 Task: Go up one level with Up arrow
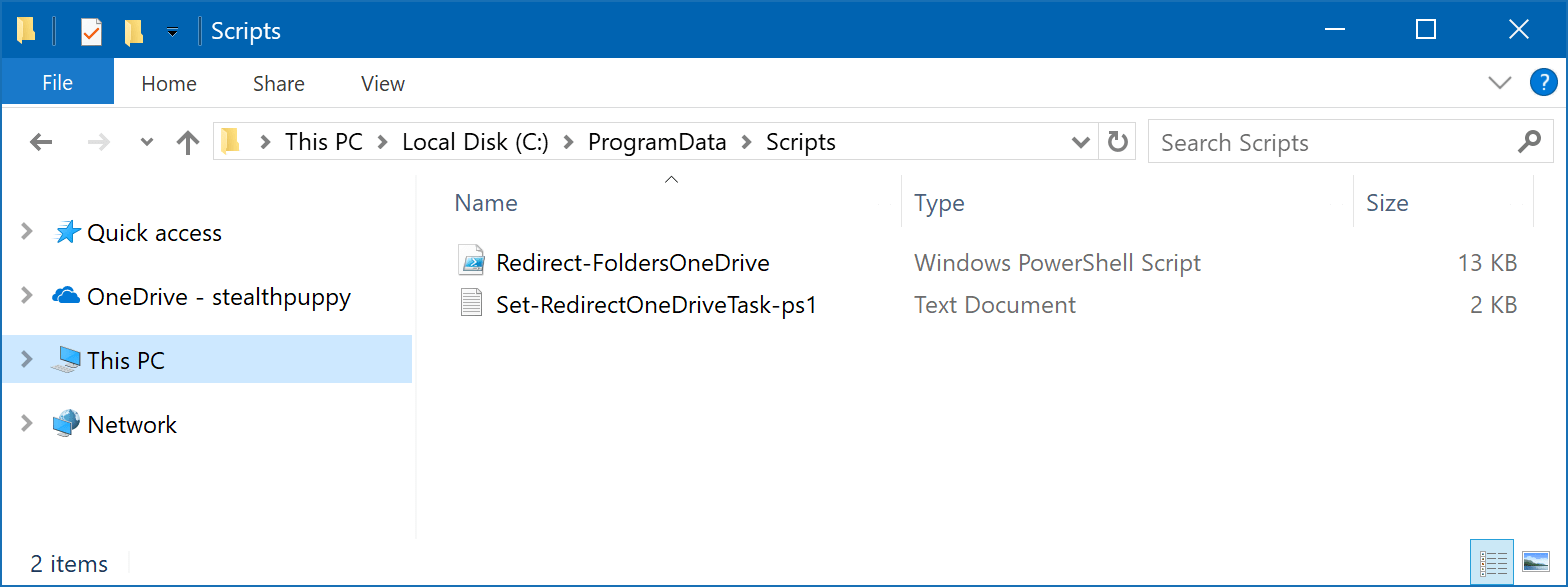[188, 142]
